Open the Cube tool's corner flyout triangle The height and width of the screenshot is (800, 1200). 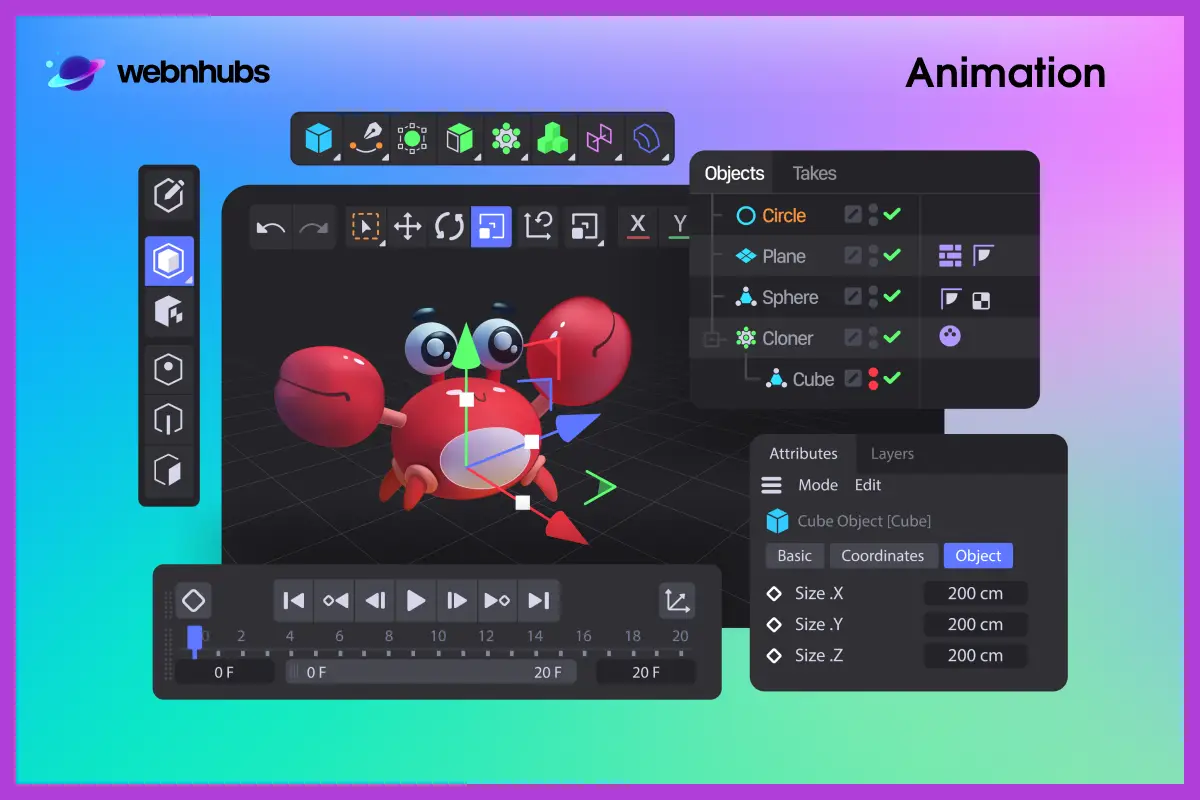click(x=337, y=158)
